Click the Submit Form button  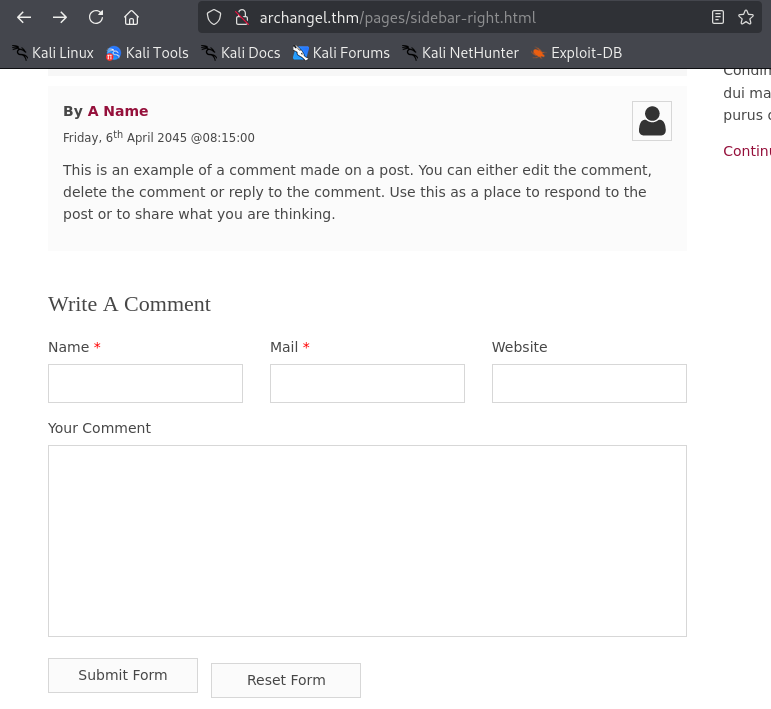tap(123, 676)
